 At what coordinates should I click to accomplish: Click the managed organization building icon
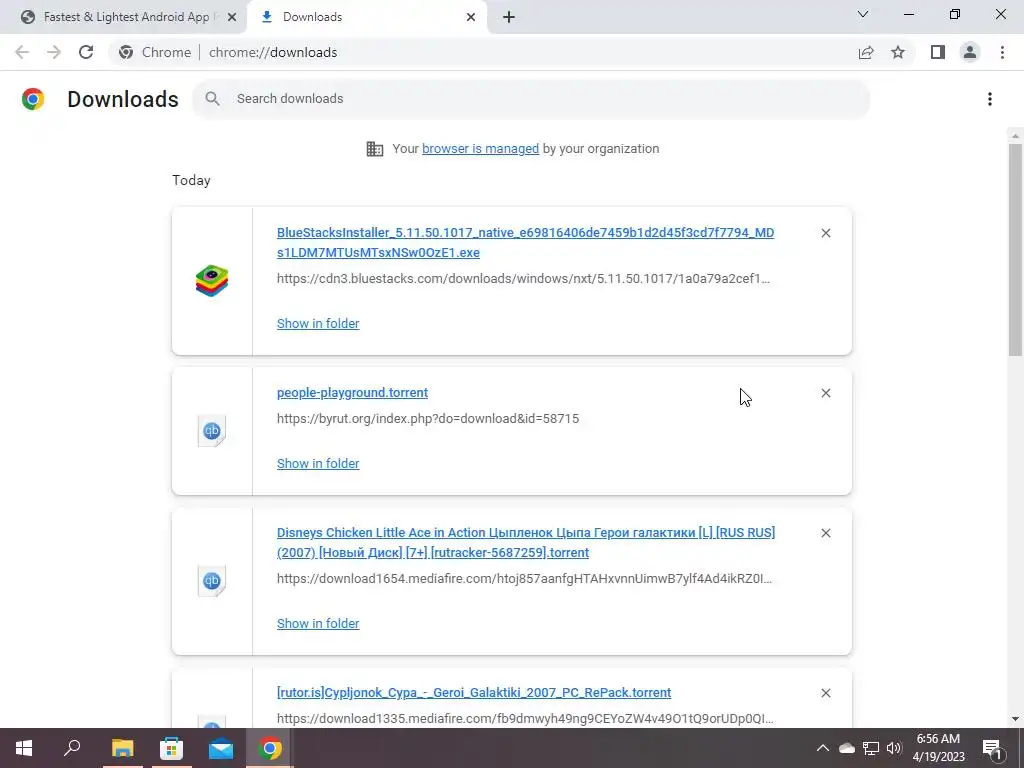(374, 149)
